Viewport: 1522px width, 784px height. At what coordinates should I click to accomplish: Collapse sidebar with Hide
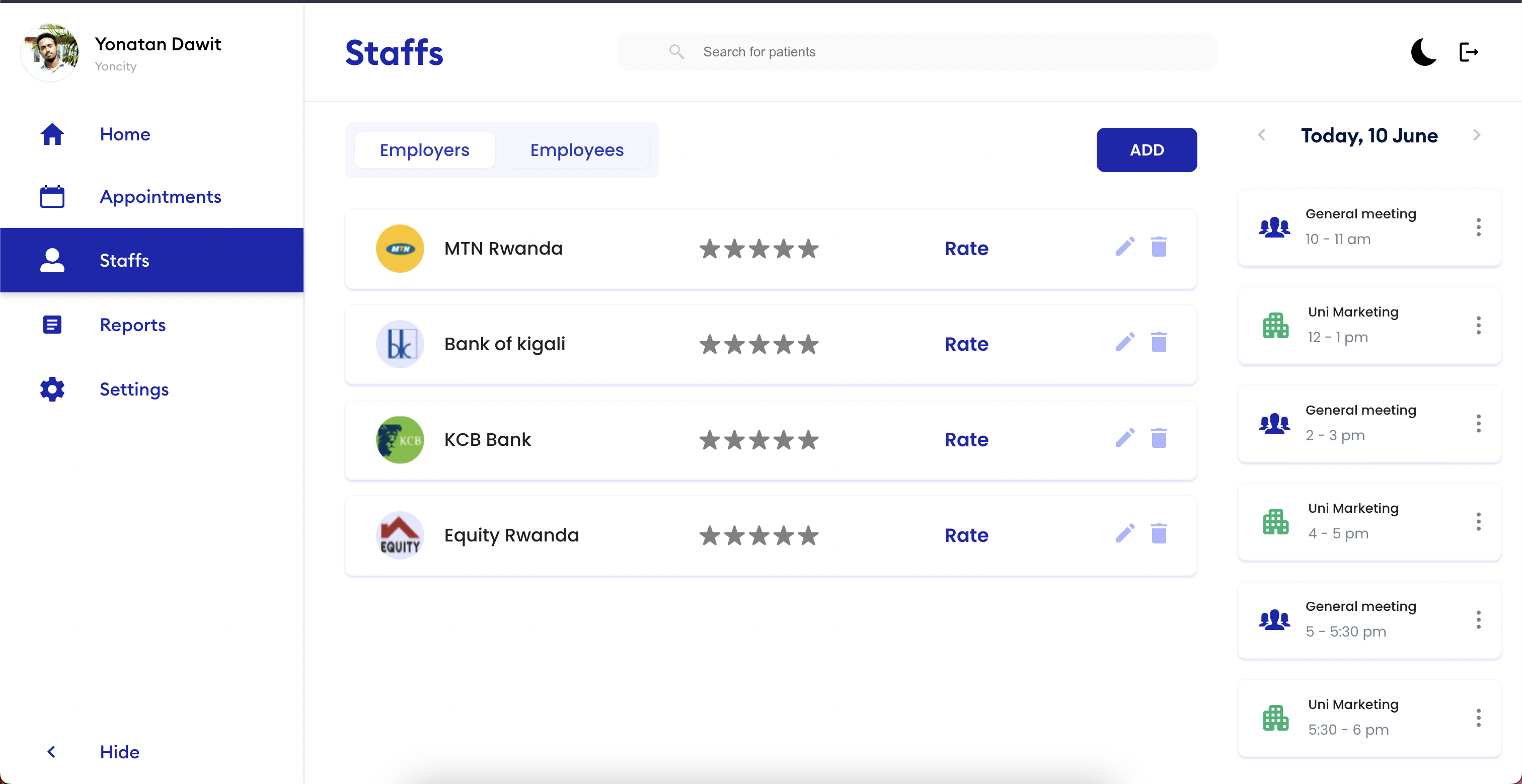[119, 751]
